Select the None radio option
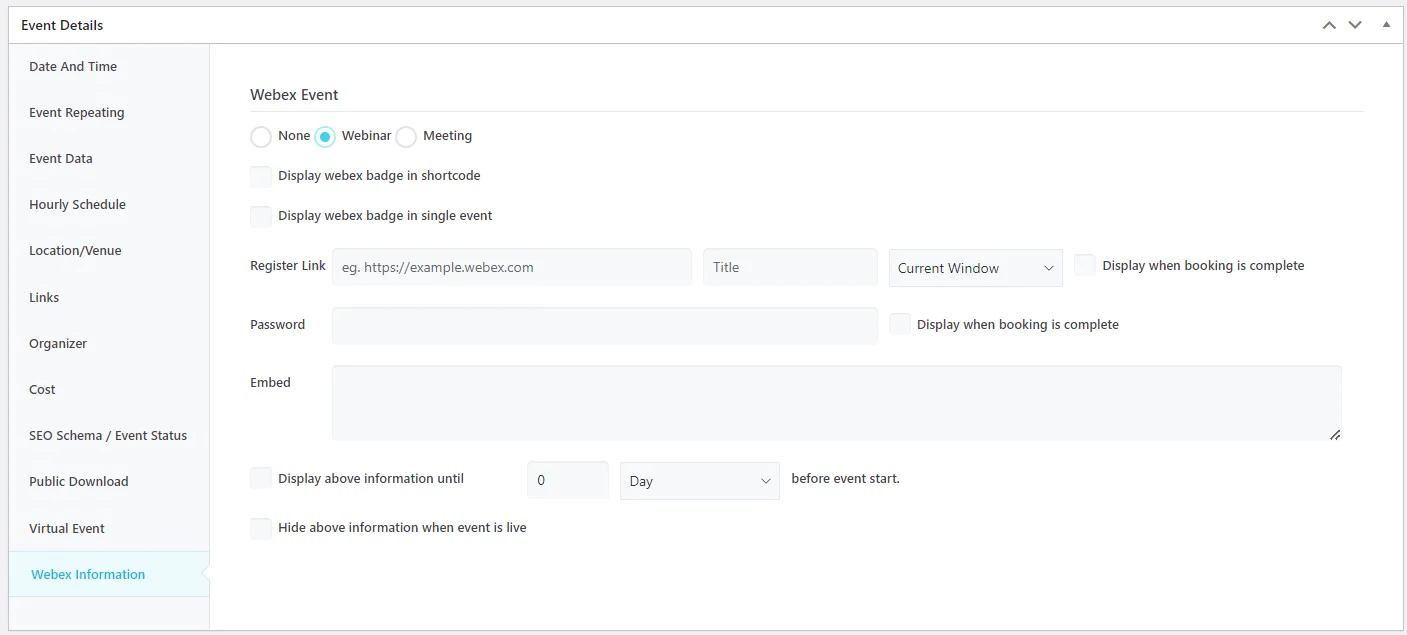 [x=261, y=136]
